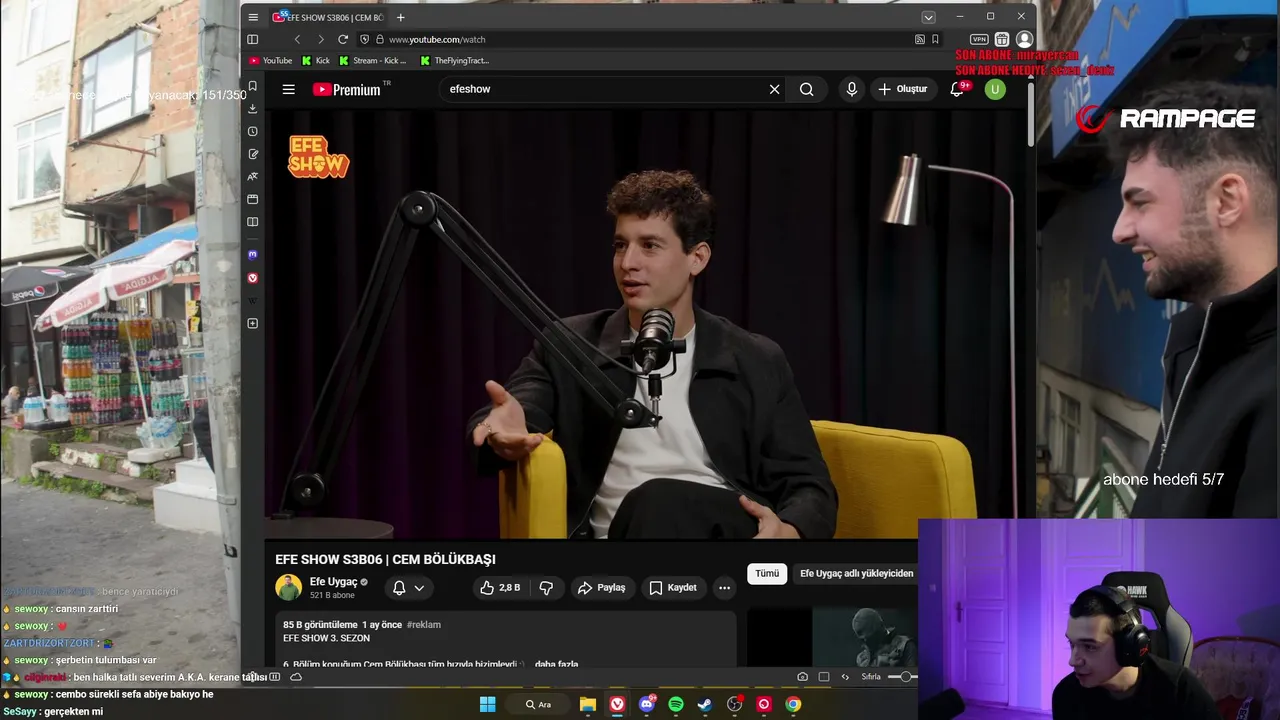Screen dimensions: 1280x720
Task: Click the Efe Uygaç channel name
Action: (x=333, y=581)
